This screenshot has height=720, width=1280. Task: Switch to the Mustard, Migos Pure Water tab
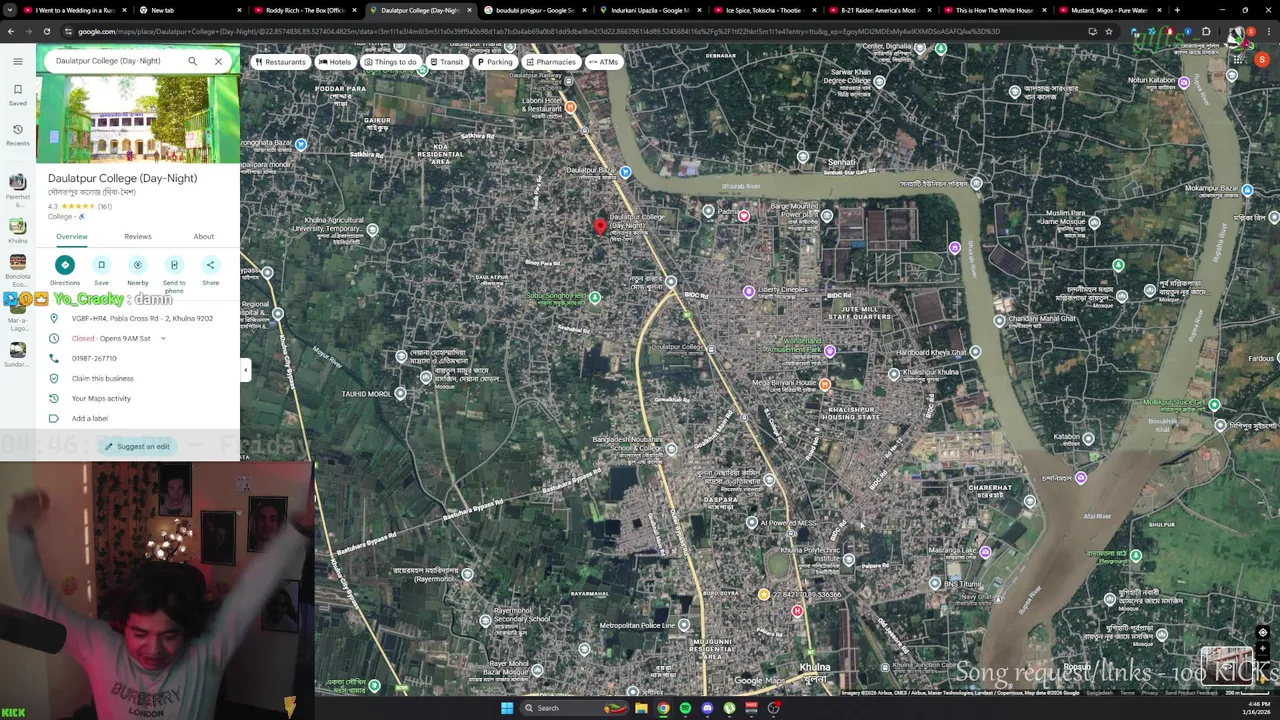pyautogui.click(x=1110, y=10)
